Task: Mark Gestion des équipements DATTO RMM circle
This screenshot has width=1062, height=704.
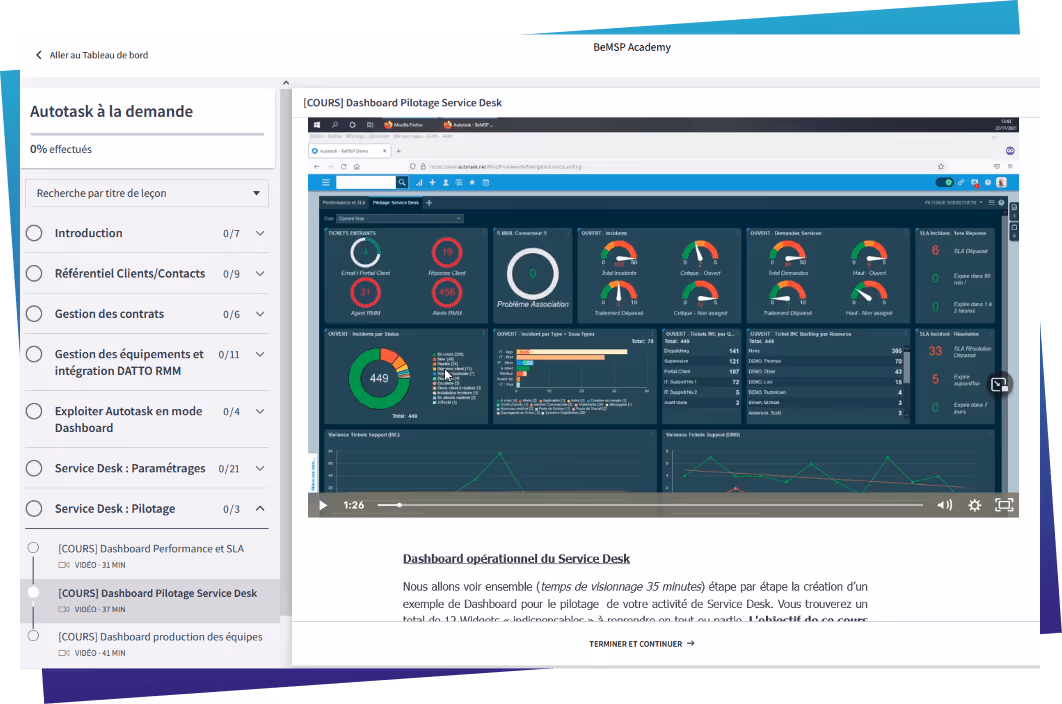Action: pos(34,354)
